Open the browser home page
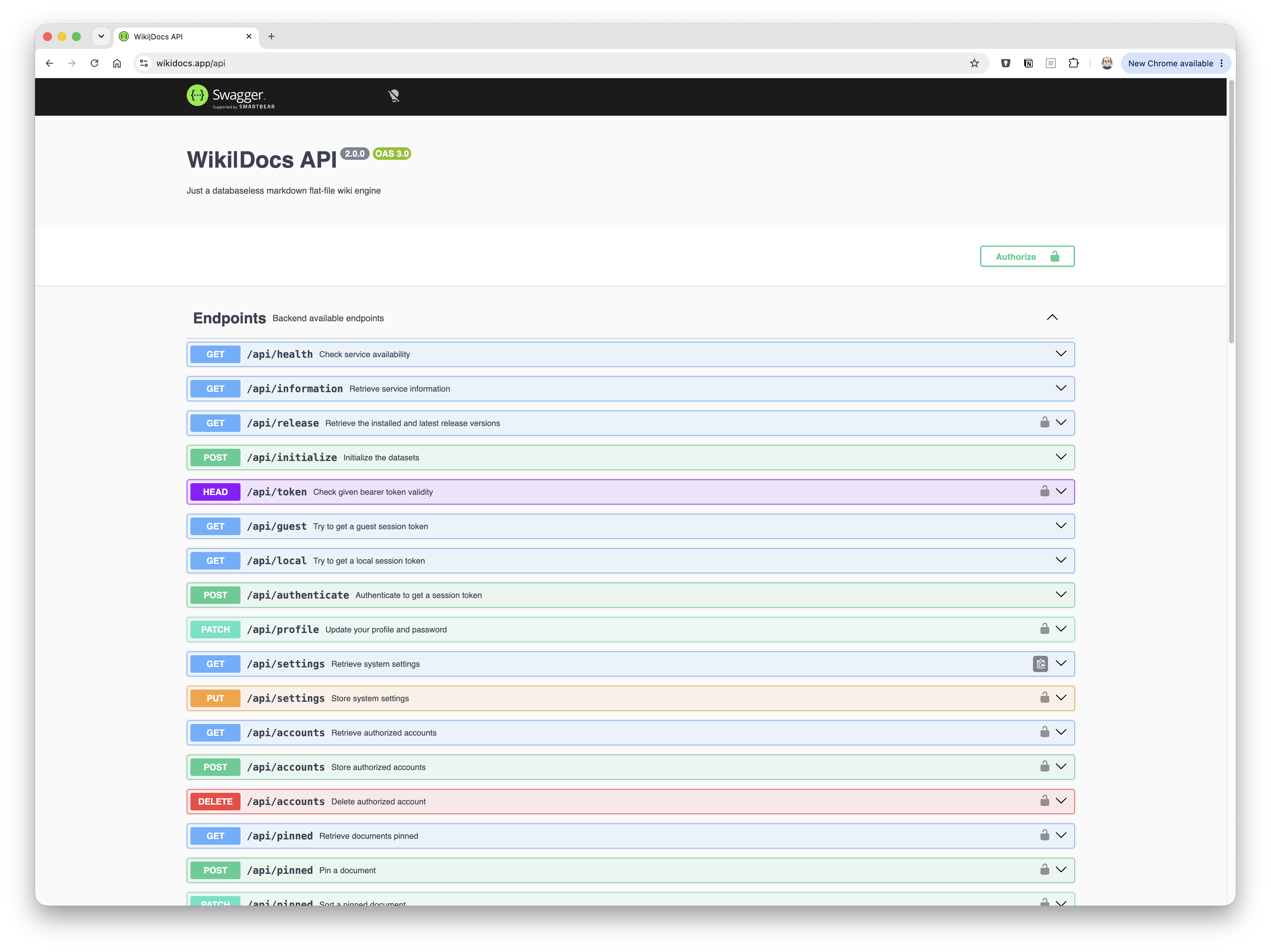The image size is (1271, 952). pos(117,63)
